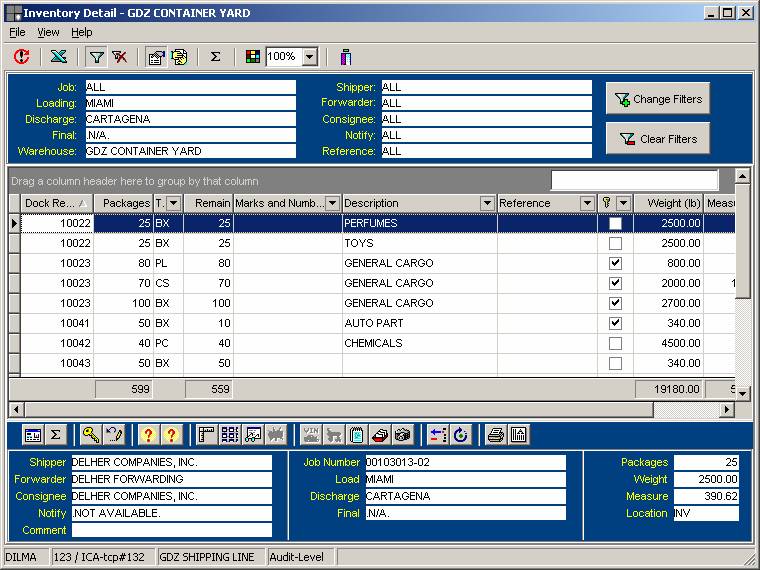760x570 pixels.
Task: Check the checkbox in the PERFUMES row
Action: pyautogui.click(x=615, y=223)
